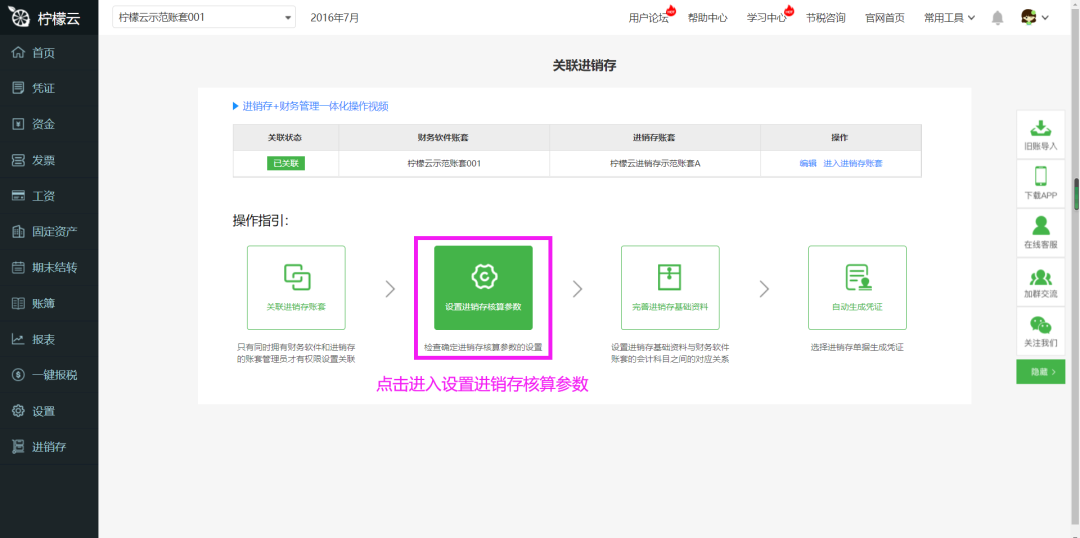
Task: Open the 凭证 voucher sidebar item
Action: coord(49,88)
